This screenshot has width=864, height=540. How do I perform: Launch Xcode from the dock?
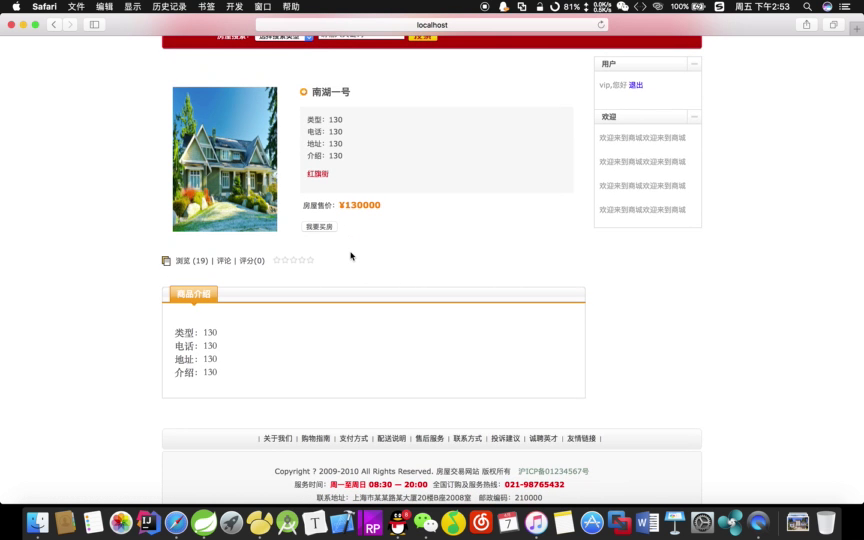click(343, 522)
